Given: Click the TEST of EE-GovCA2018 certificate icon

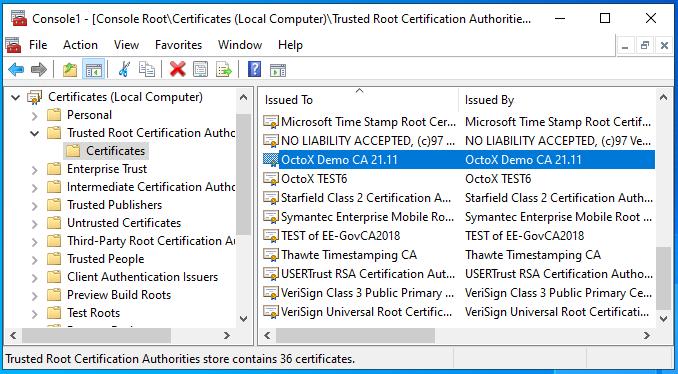Looking at the screenshot, I should (271, 236).
